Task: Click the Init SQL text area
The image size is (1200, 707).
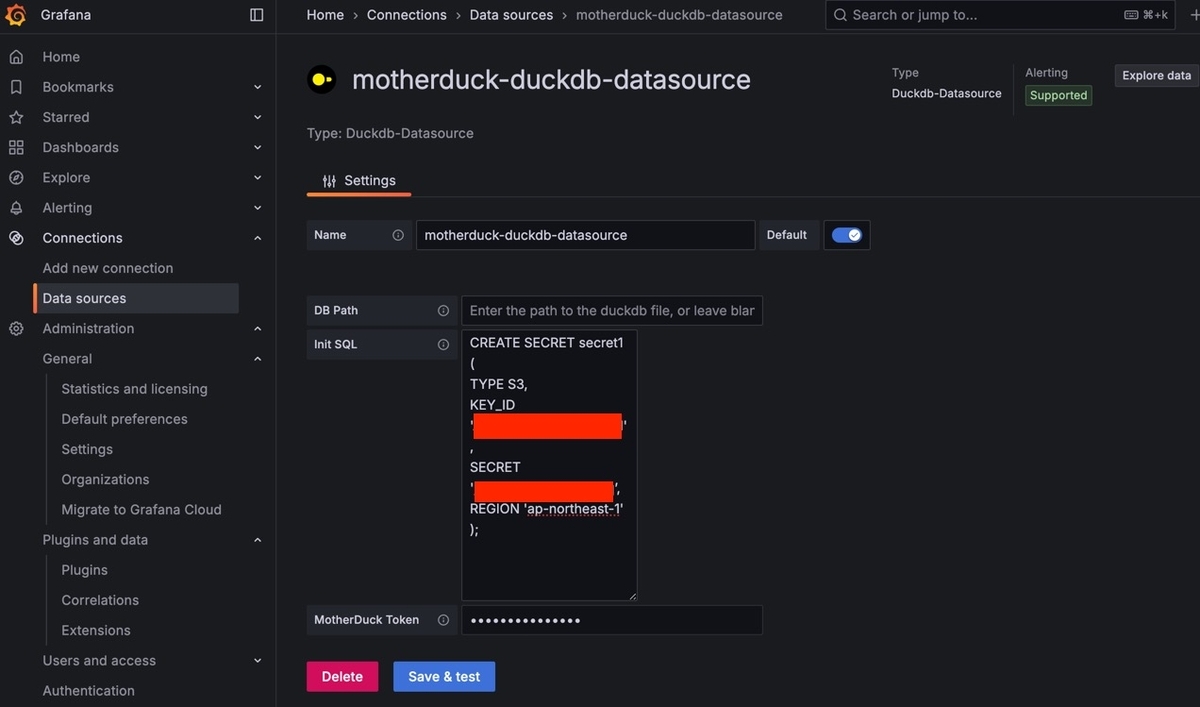Action: tap(549, 465)
